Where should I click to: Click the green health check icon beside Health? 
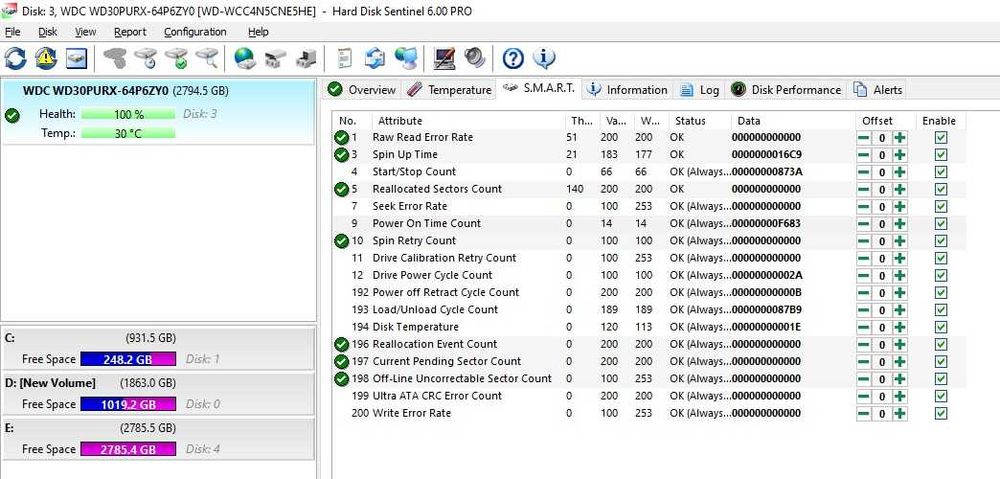[x=11, y=115]
